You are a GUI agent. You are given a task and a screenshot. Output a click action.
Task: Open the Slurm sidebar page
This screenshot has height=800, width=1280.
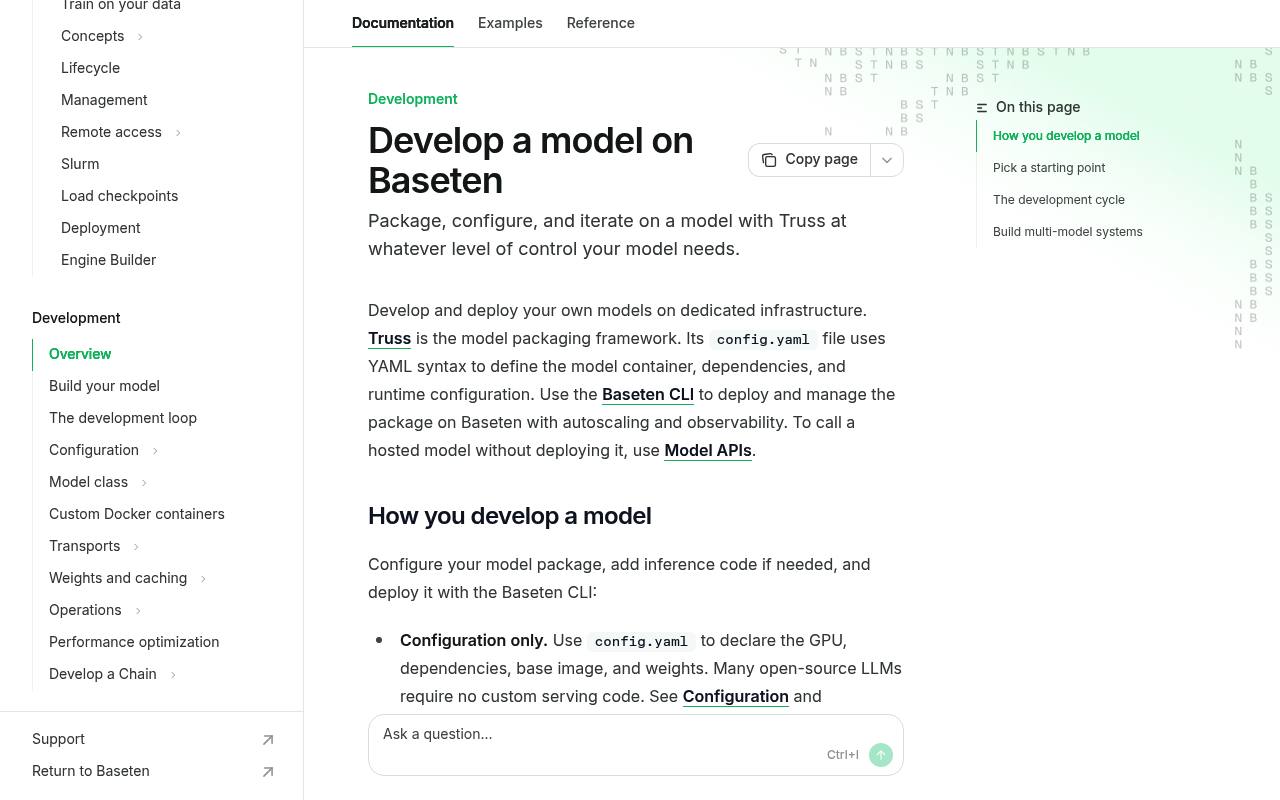pyautogui.click(x=80, y=164)
